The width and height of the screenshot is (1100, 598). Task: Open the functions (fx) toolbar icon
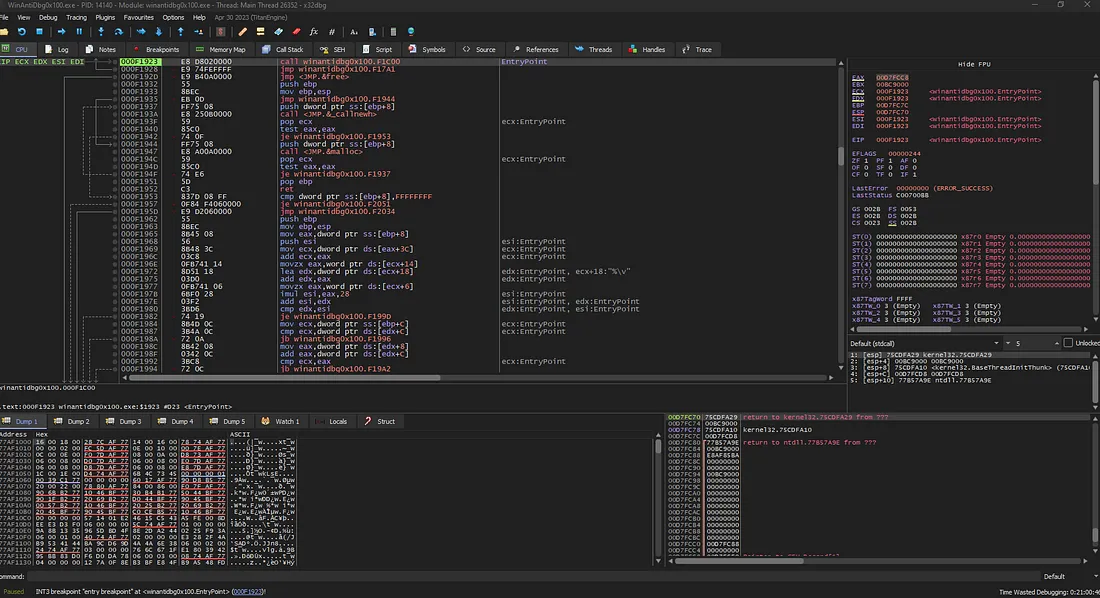click(x=315, y=32)
